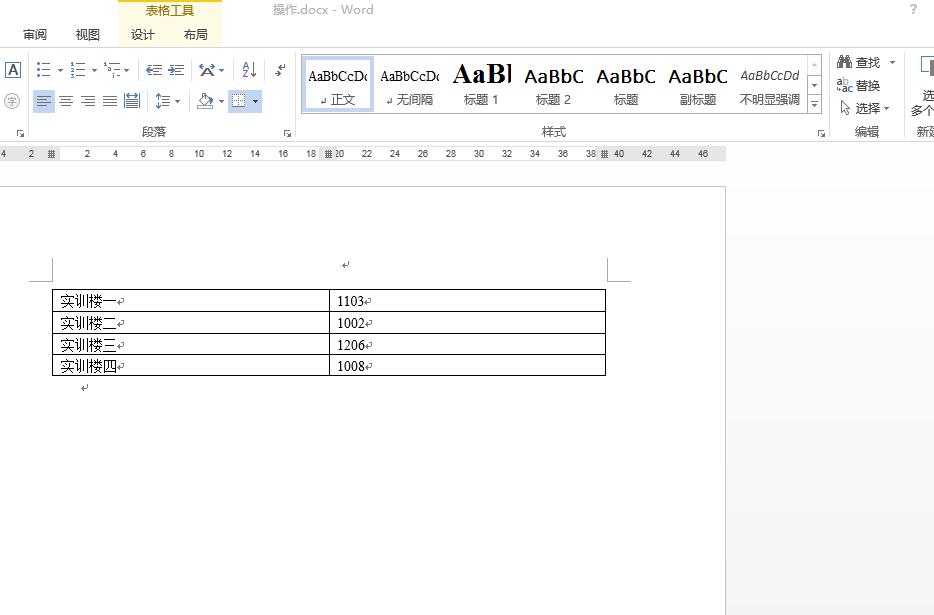Open the sort icon in paragraph group

coord(247,70)
